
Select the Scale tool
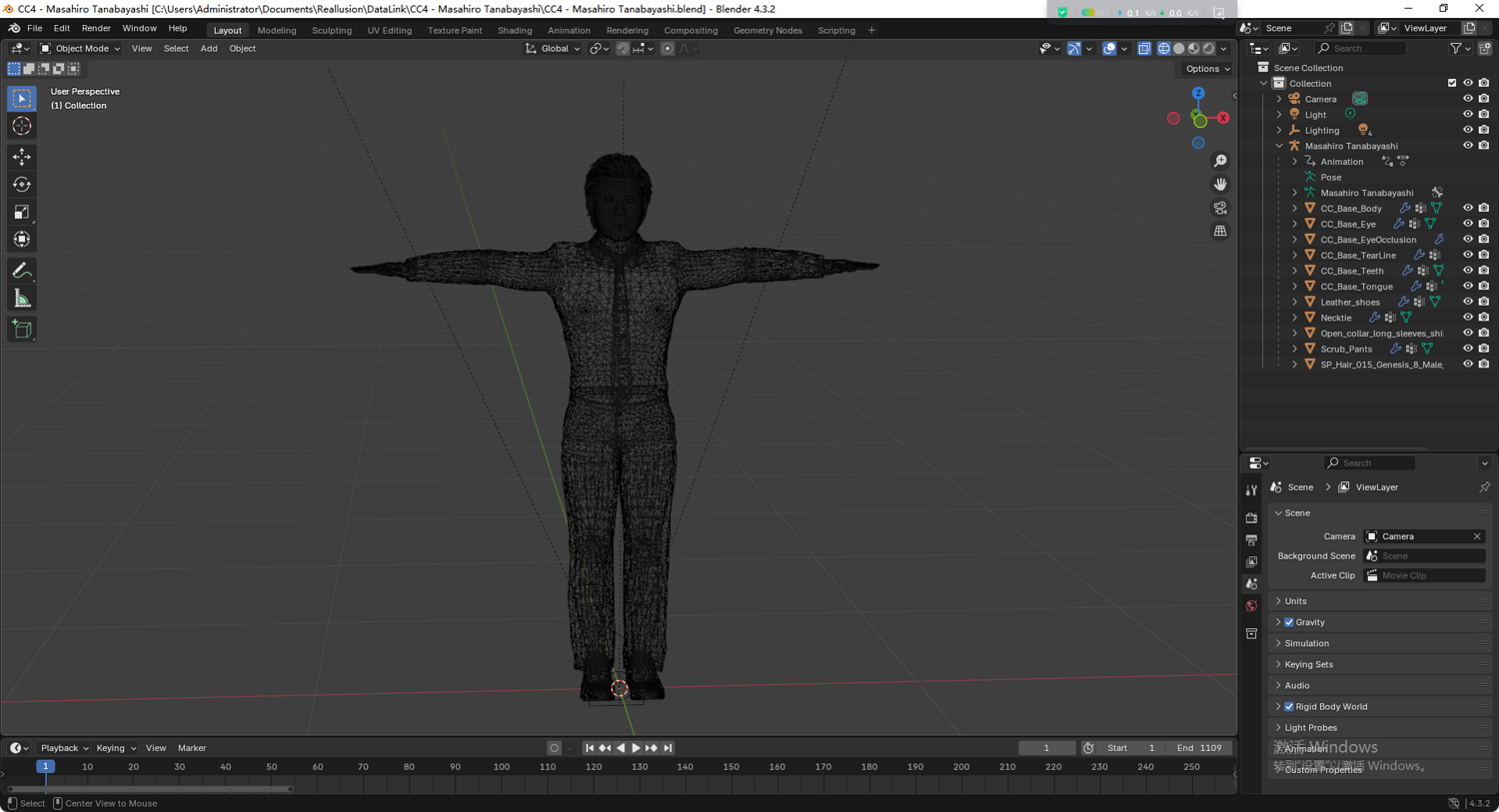[x=21, y=212]
